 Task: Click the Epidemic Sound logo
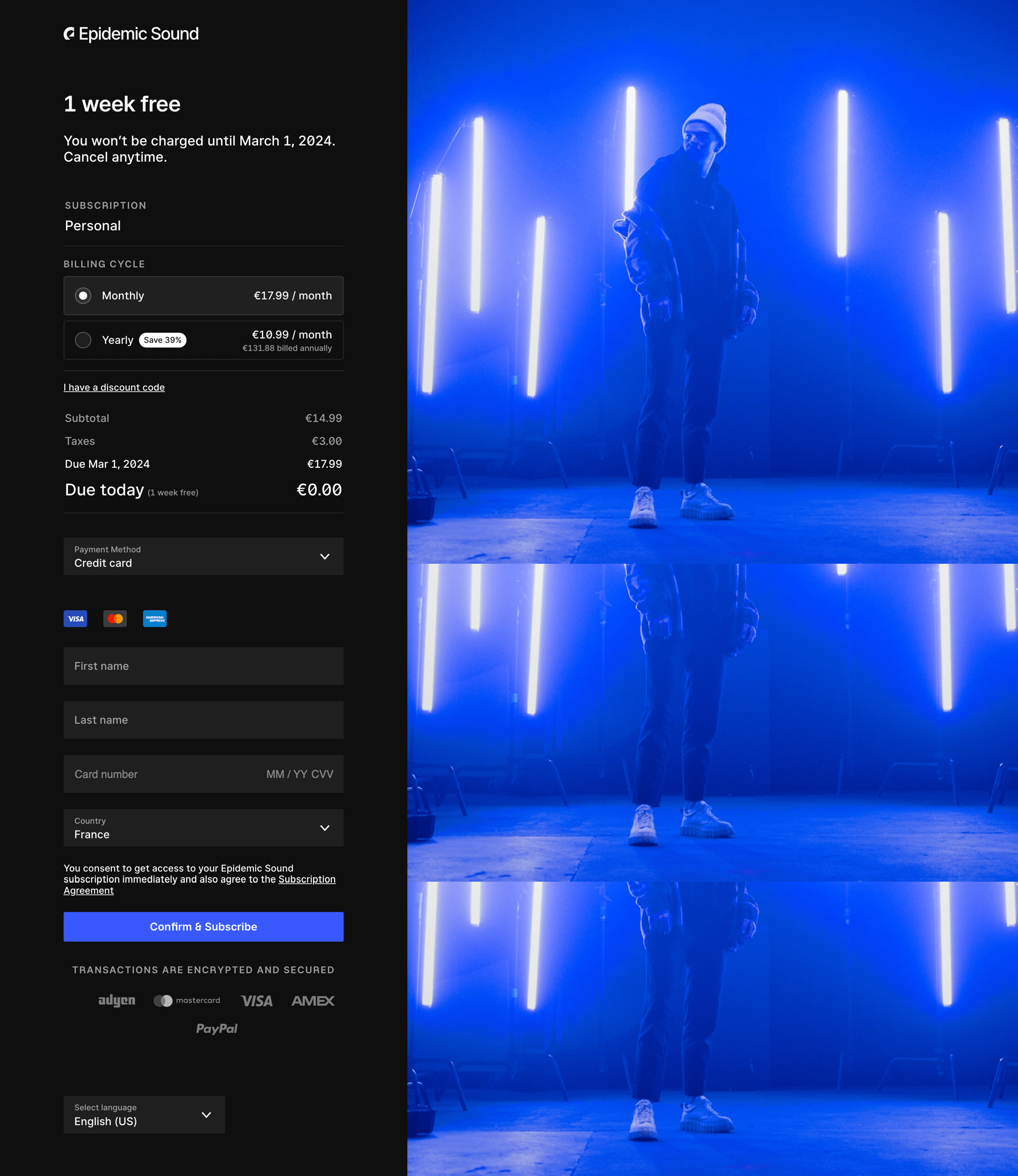pyautogui.click(x=131, y=33)
